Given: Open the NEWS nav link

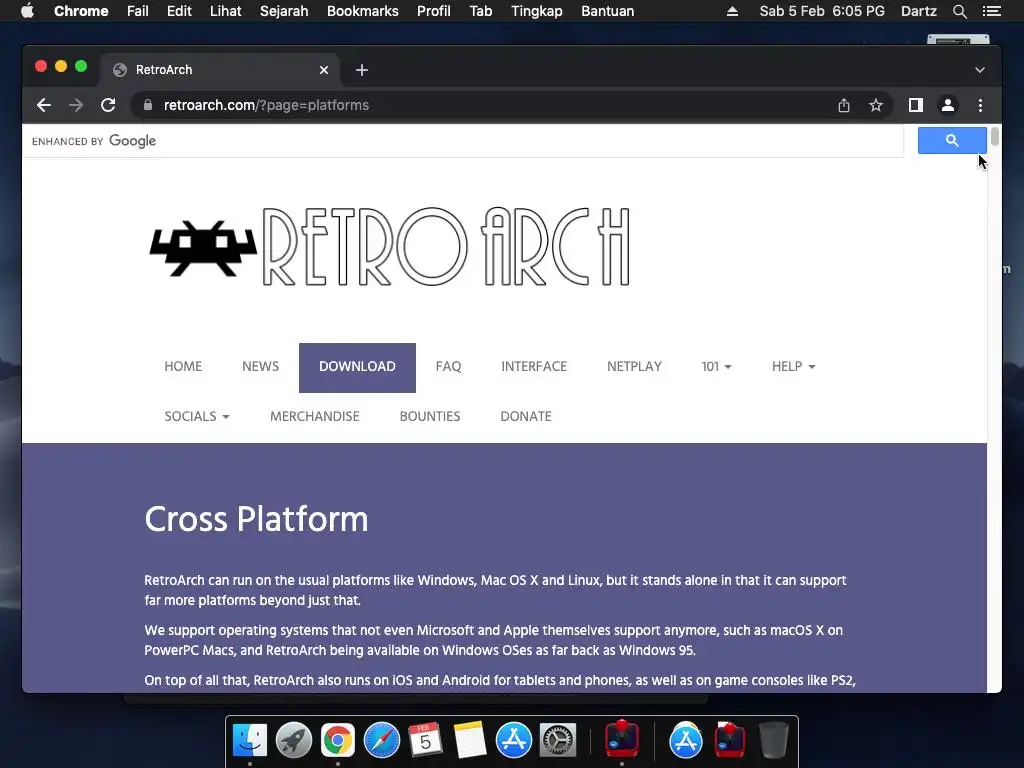Looking at the screenshot, I should (261, 367).
